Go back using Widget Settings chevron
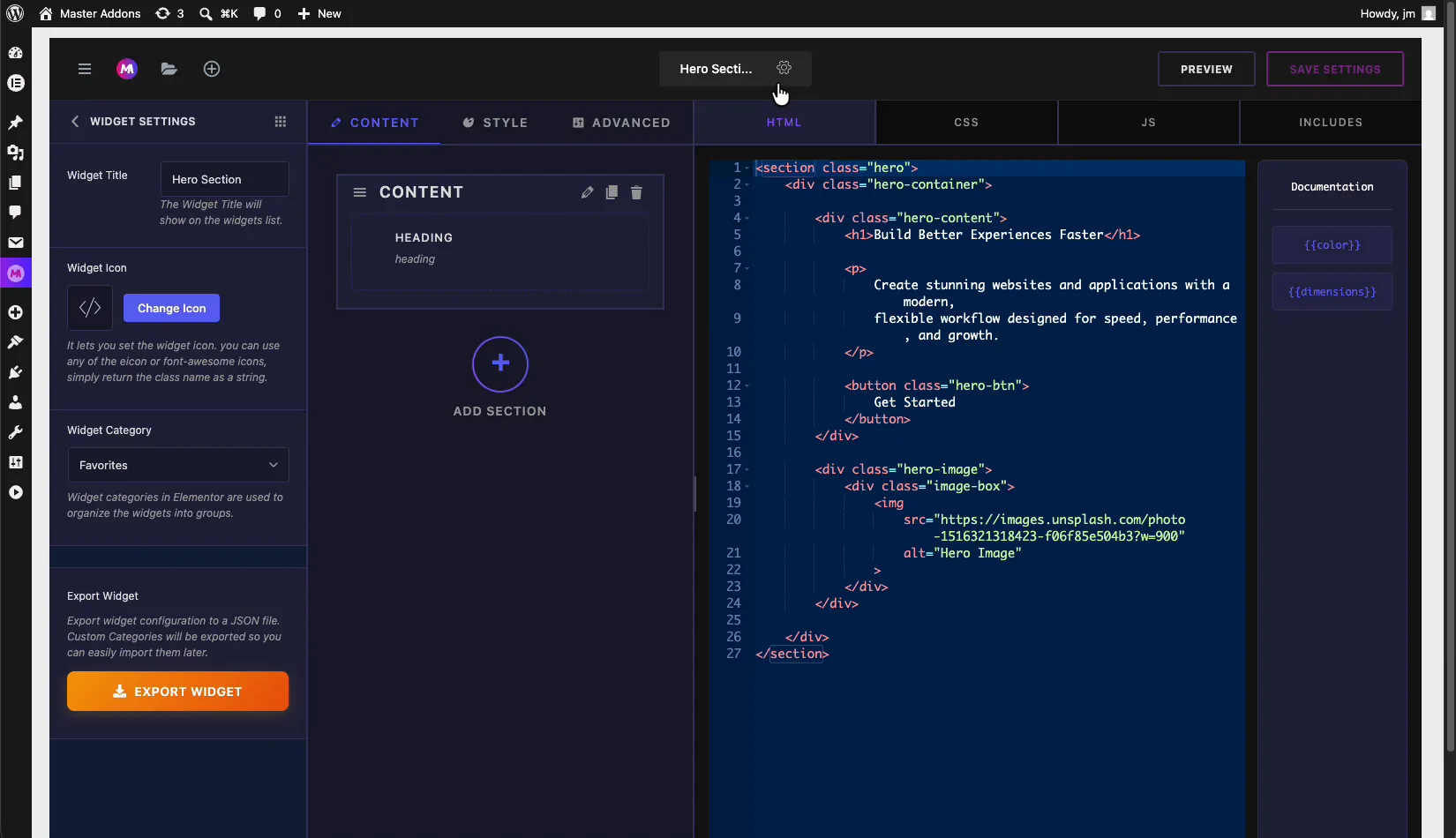 tap(75, 122)
